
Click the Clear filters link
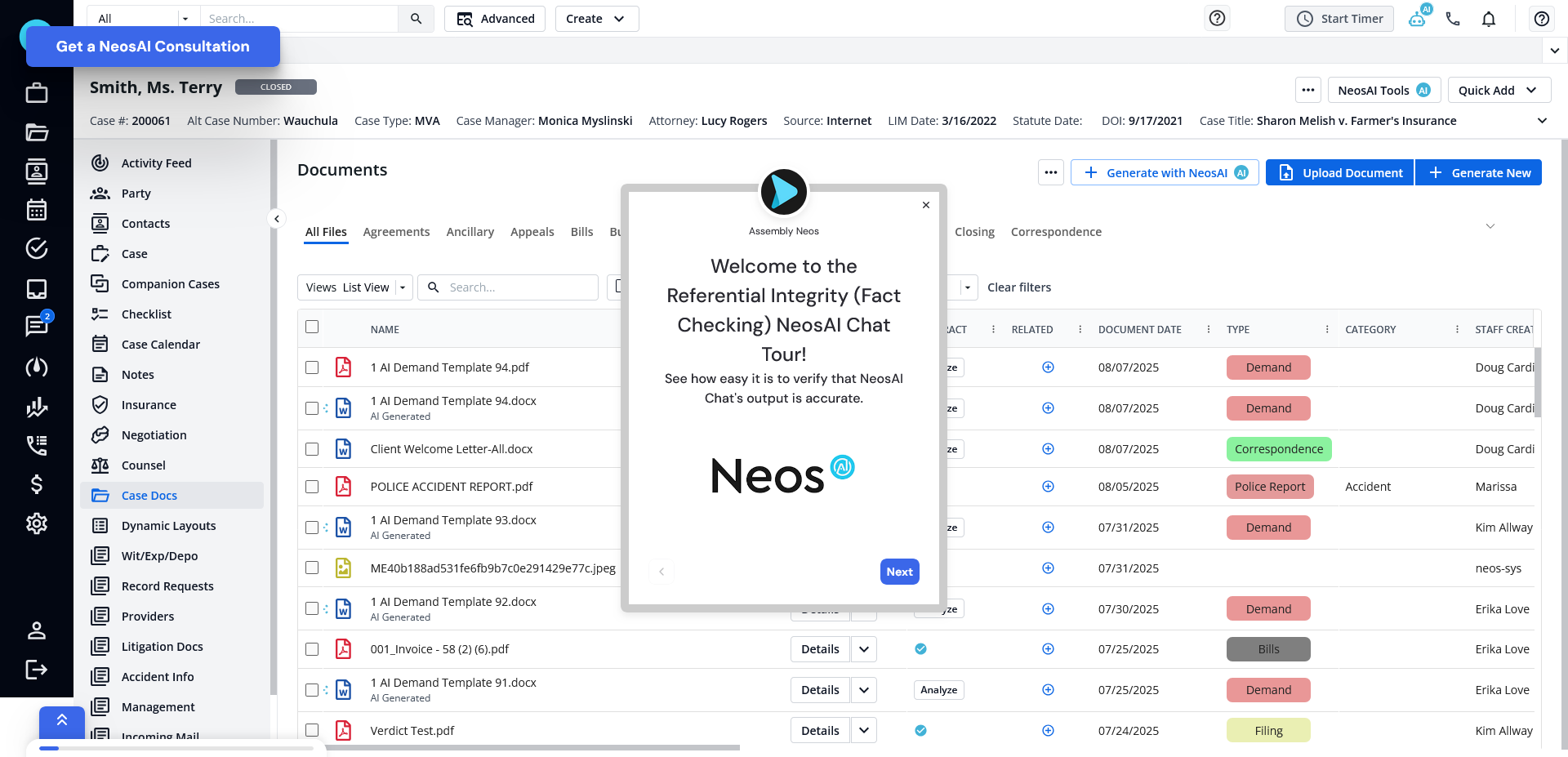(1019, 287)
